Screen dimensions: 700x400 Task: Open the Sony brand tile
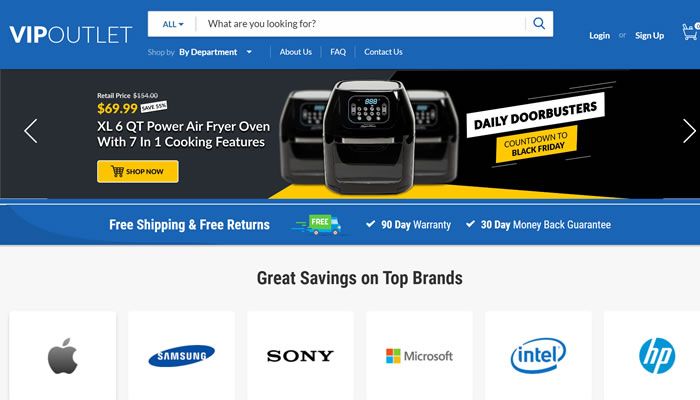[x=300, y=356]
